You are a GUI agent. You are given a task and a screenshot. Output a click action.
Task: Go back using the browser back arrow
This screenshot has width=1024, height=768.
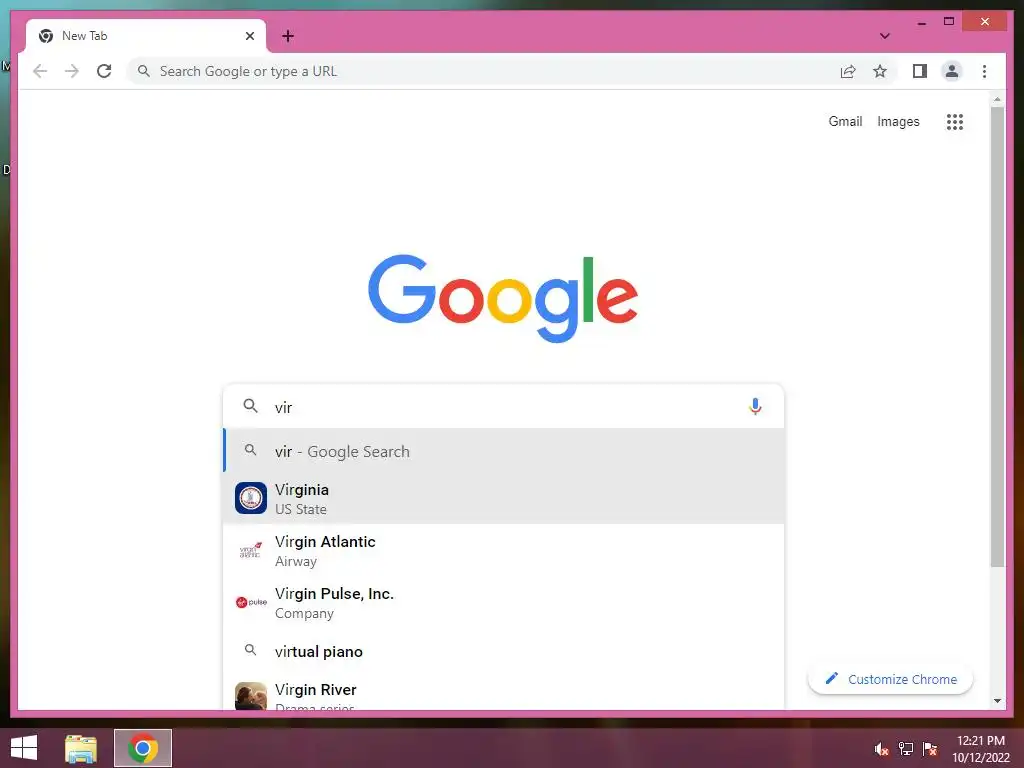(40, 71)
